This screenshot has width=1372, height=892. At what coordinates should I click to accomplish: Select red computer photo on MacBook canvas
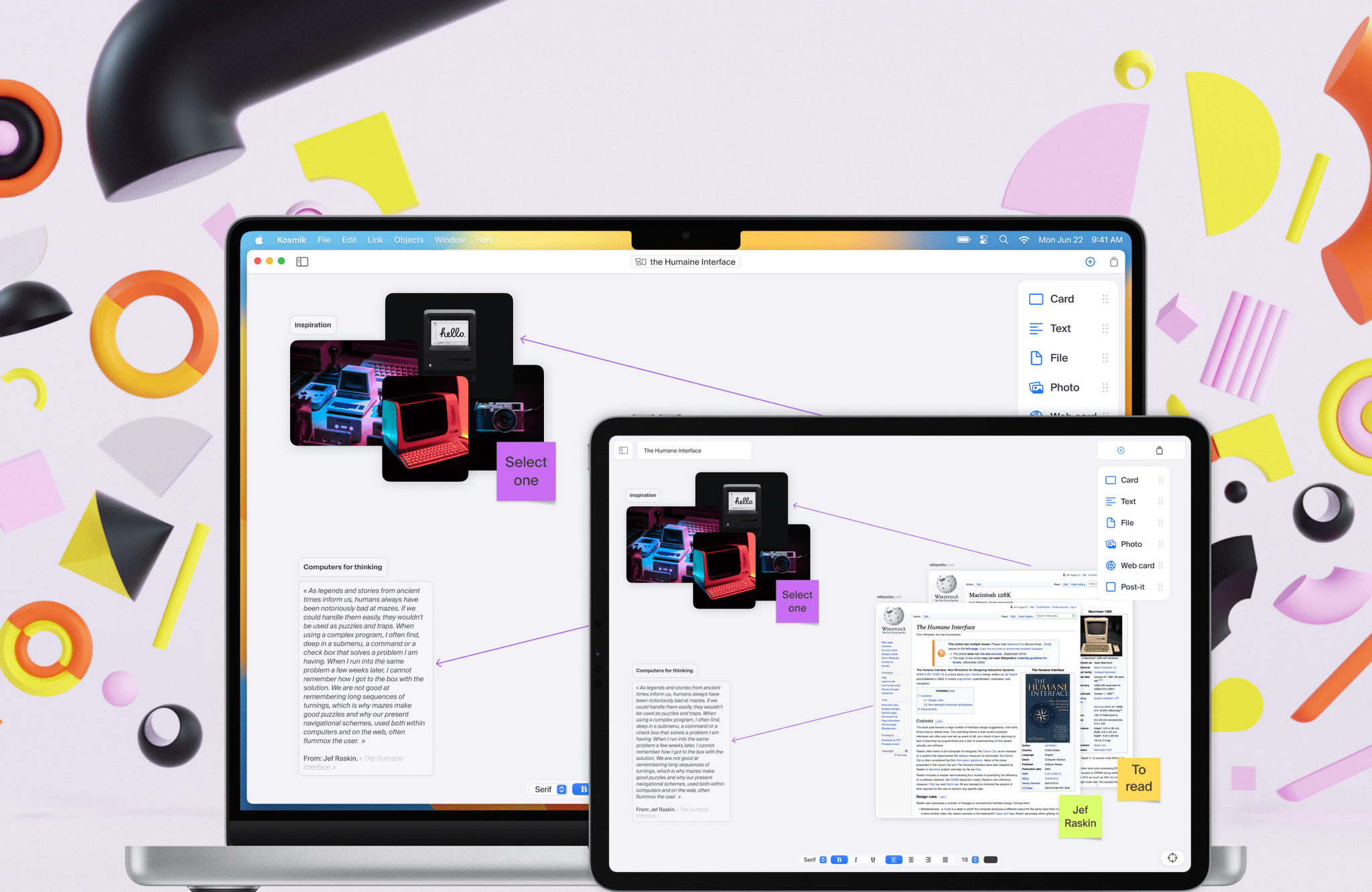(425, 429)
